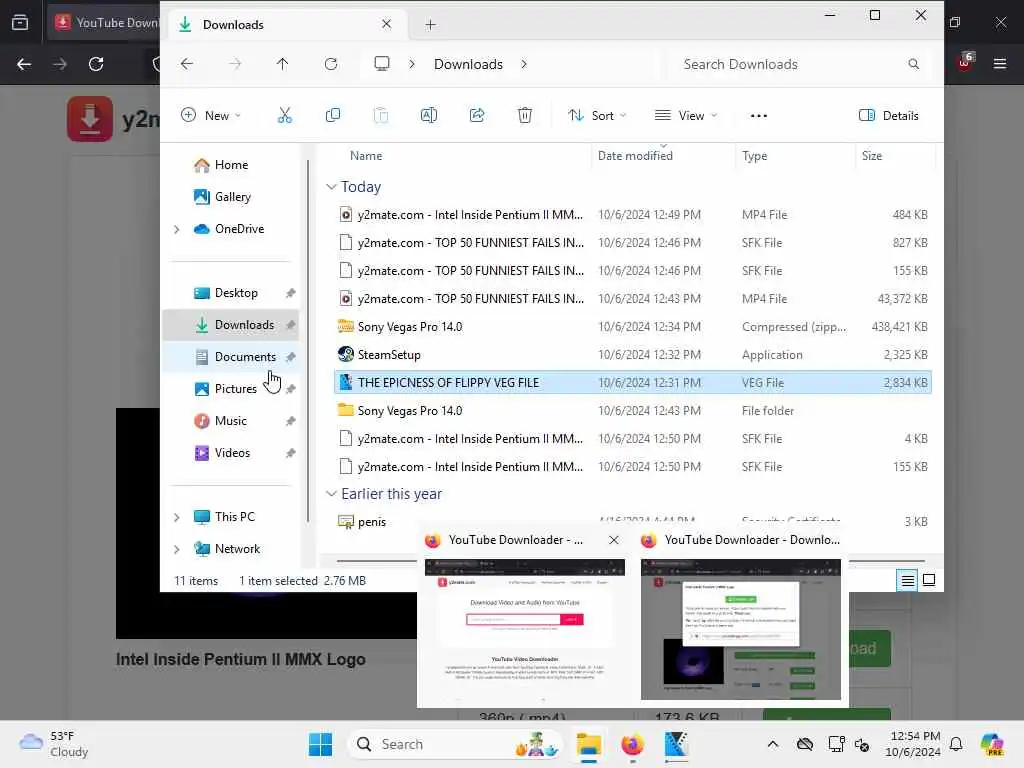Go up one folder level

point(282,64)
